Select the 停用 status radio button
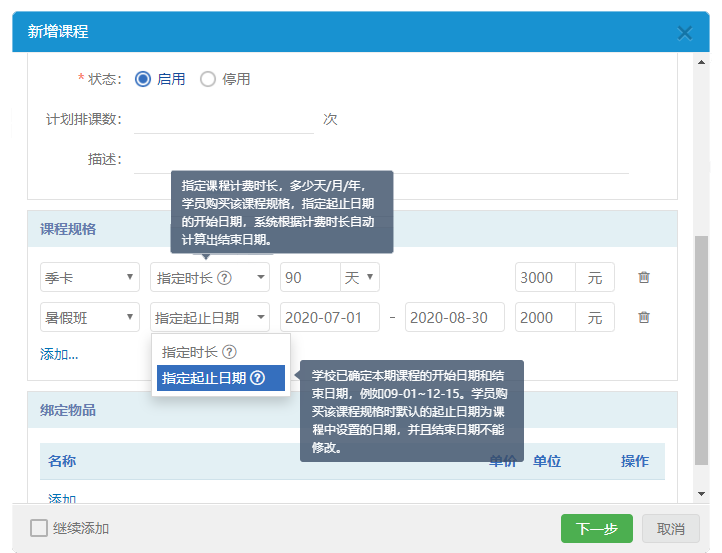This screenshot has width=722, height=553. [x=208, y=79]
